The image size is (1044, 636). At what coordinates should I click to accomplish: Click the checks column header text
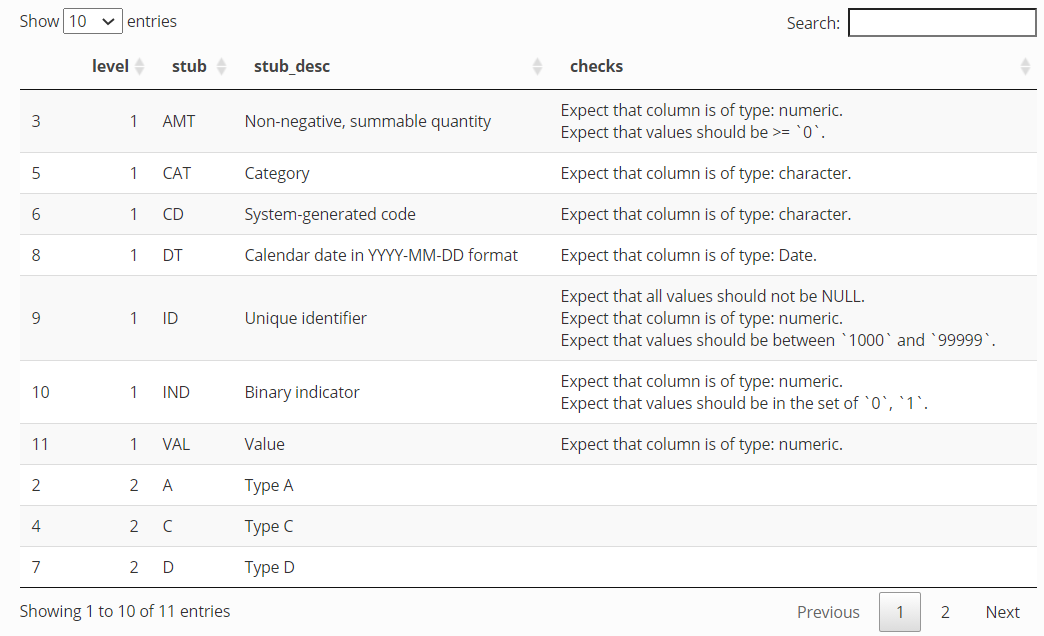point(596,67)
